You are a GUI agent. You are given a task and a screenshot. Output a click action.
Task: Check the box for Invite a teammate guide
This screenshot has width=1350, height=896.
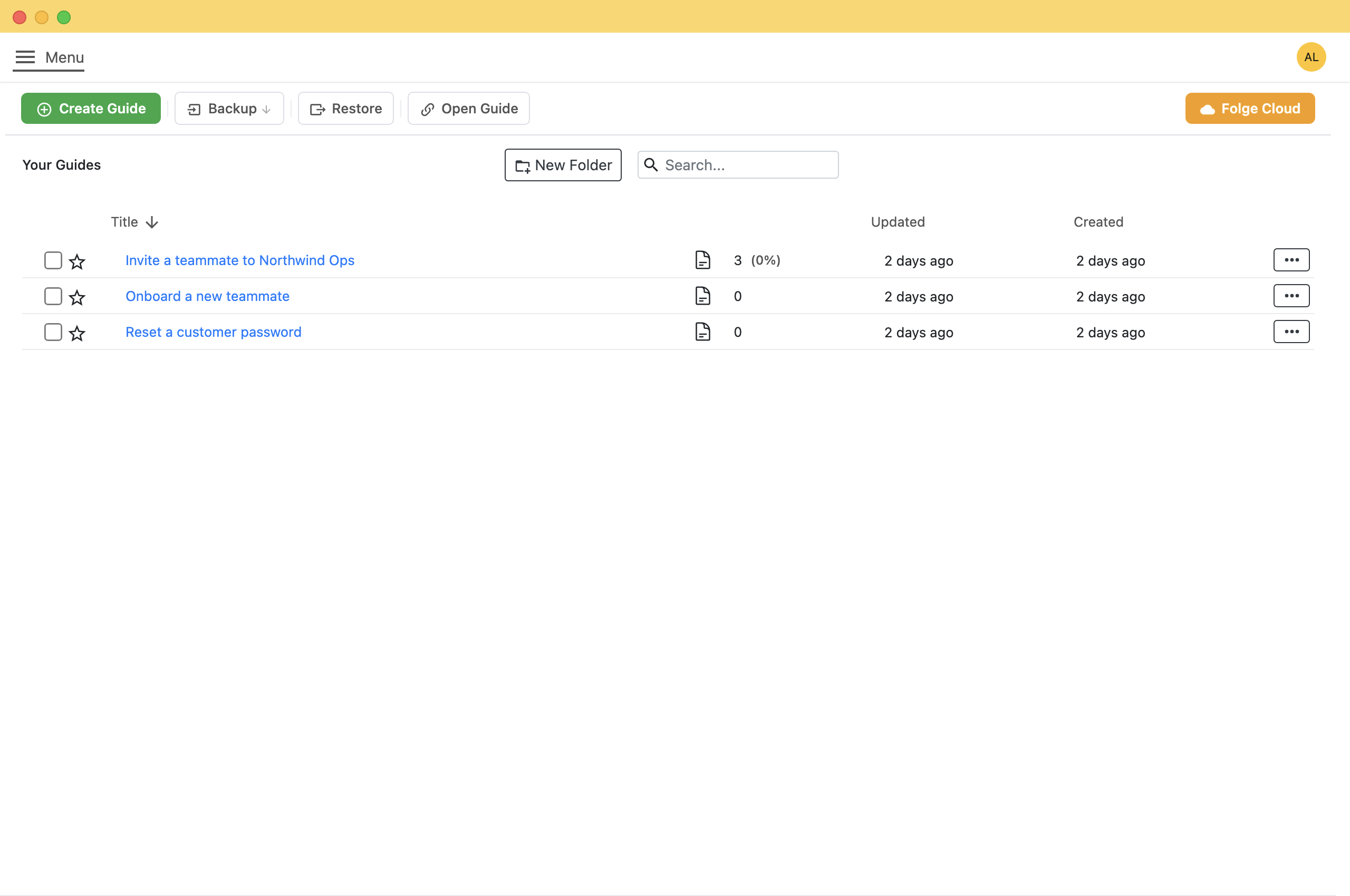coord(53,260)
